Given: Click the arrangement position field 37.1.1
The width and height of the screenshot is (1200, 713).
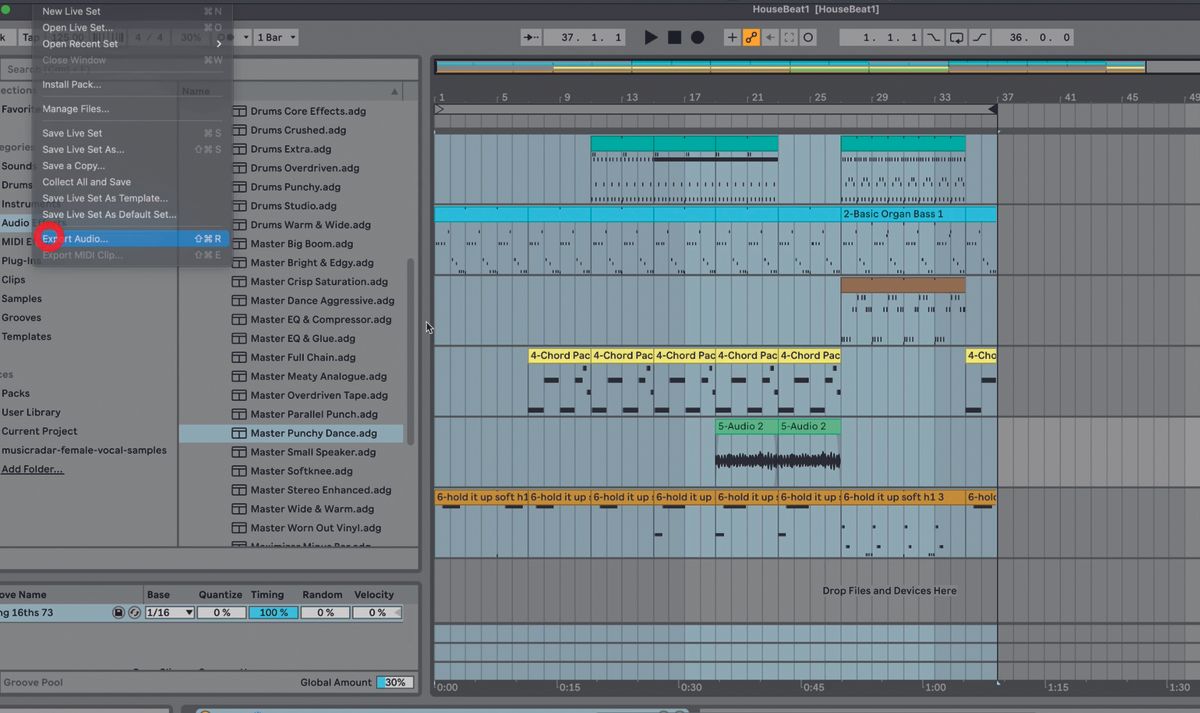Looking at the screenshot, I should (x=586, y=37).
